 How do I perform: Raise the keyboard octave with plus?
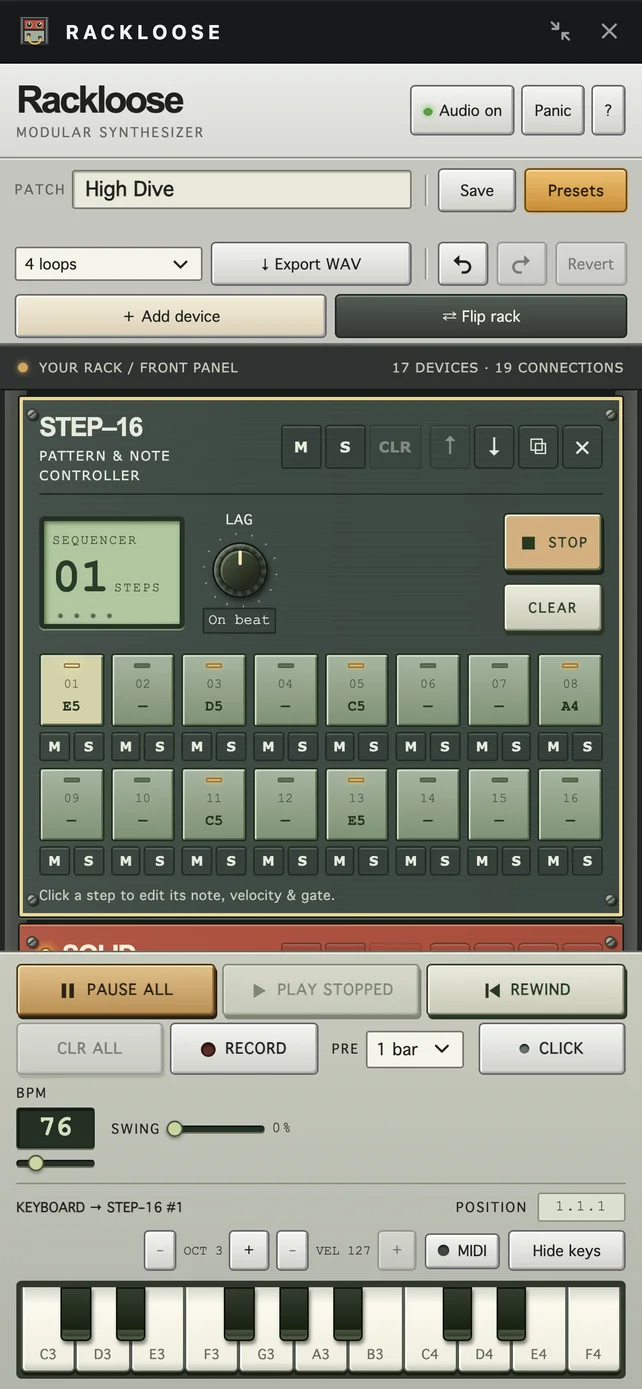pos(249,1250)
